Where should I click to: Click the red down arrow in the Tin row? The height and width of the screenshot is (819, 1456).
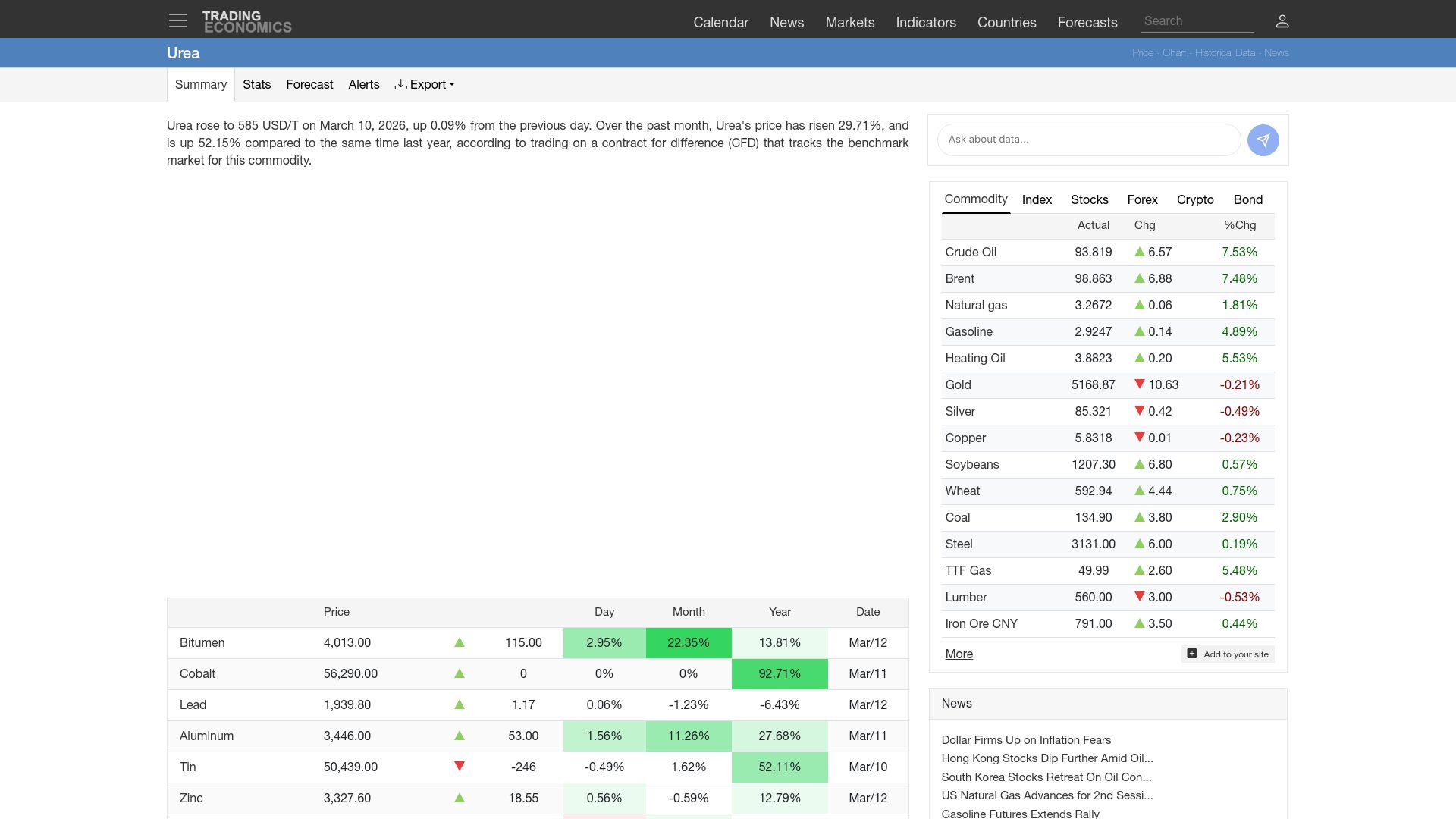point(460,766)
